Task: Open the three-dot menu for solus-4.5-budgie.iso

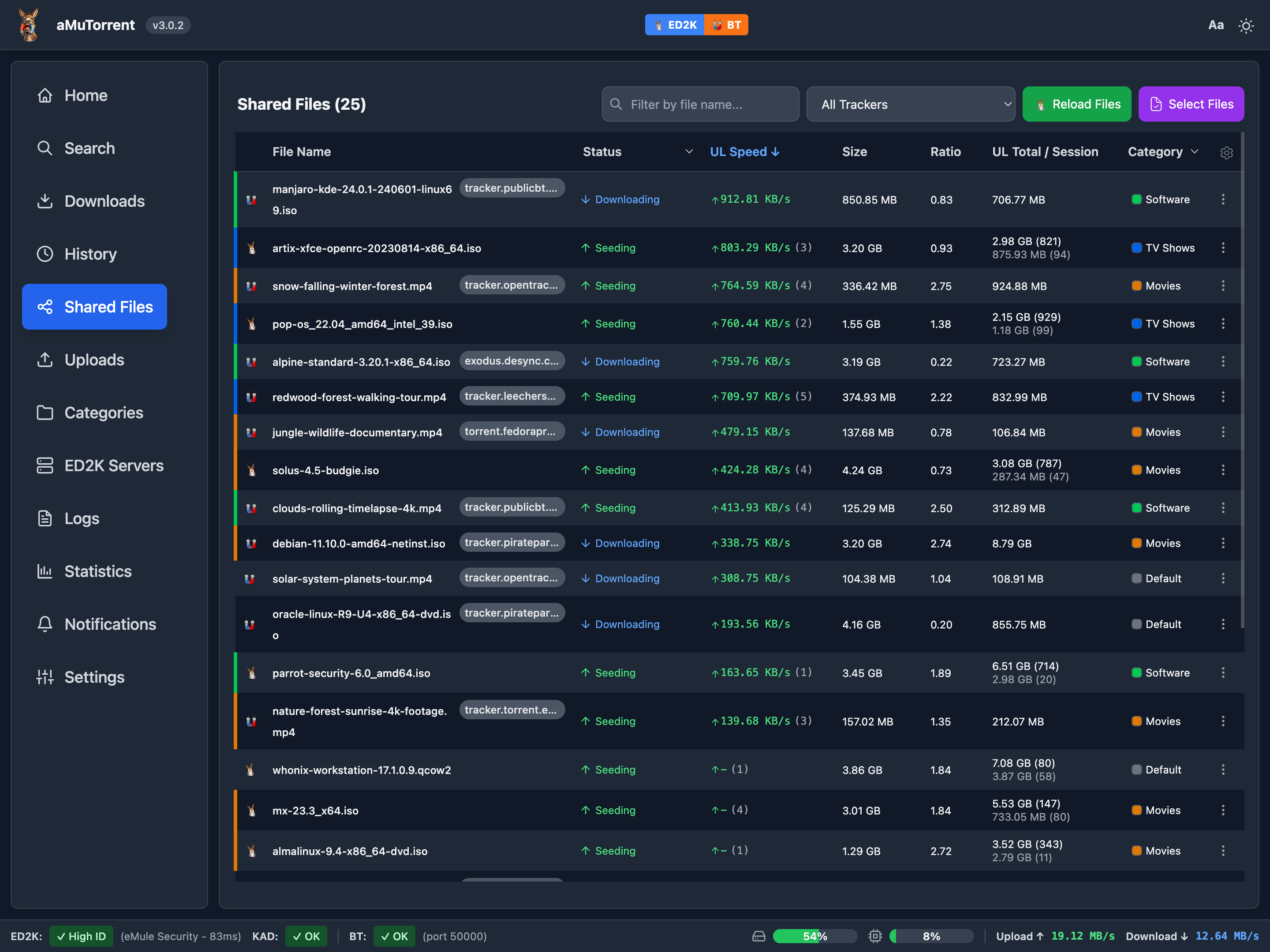Action: 1223,470
